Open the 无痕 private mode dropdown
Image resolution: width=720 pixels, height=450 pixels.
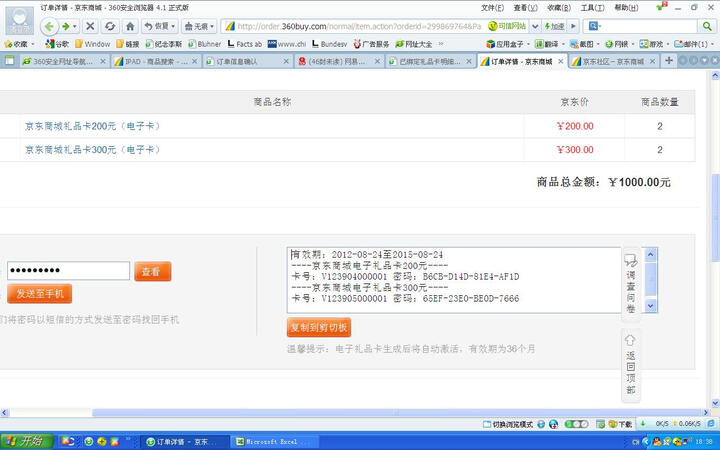(199, 26)
